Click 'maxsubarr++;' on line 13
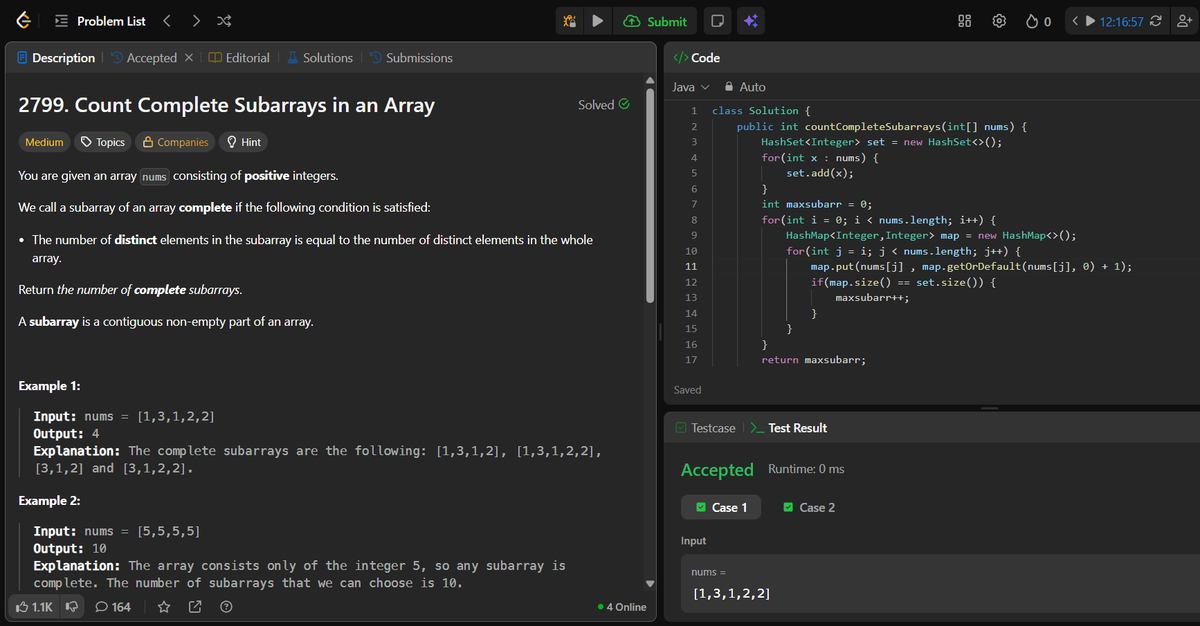Image resolution: width=1200 pixels, height=626 pixels. [x=872, y=298]
